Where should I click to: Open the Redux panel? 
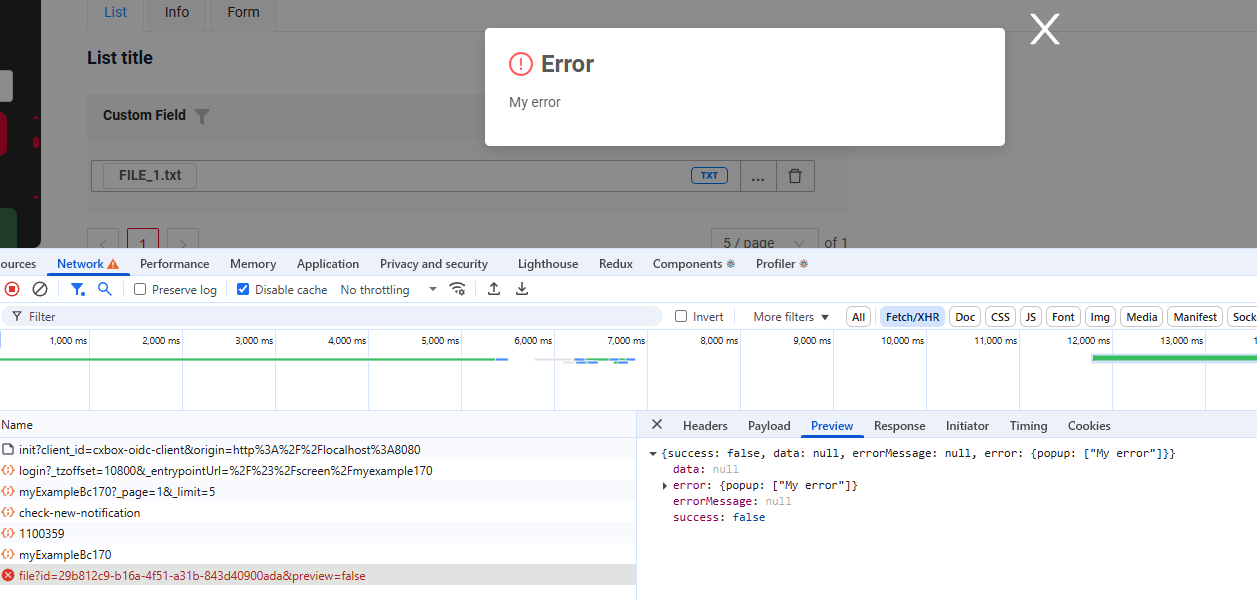[616, 264]
